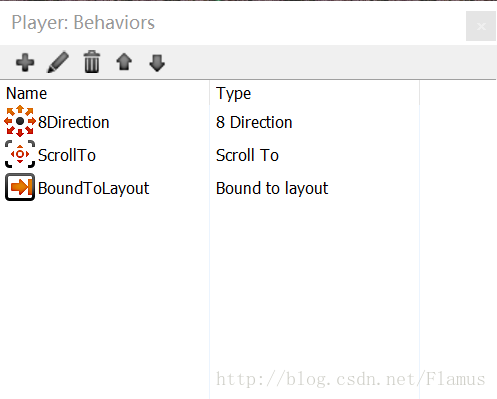Select the ScrollTo name entry
497x399 pixels.
coord(67,155)
